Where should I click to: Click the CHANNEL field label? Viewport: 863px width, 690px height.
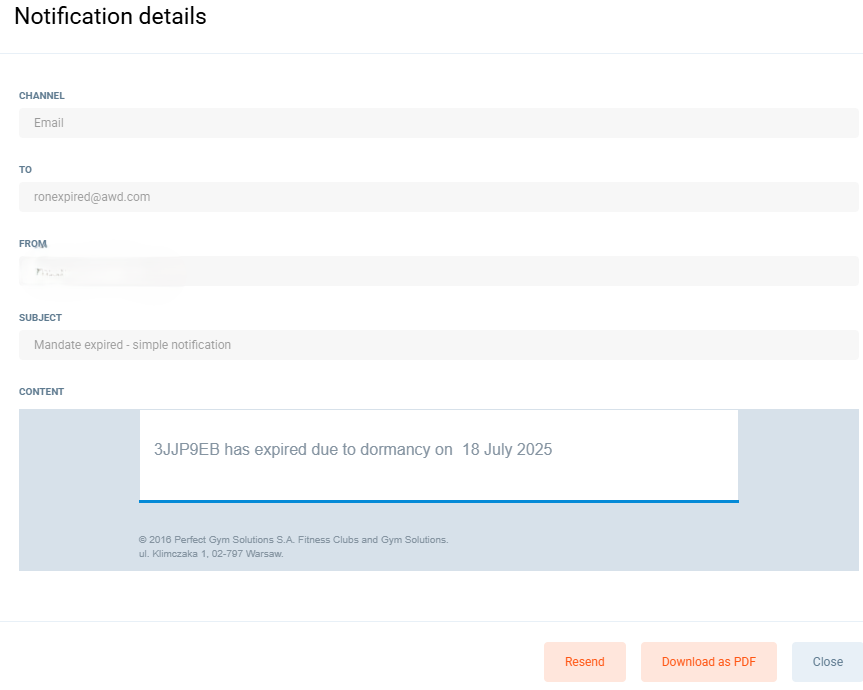click(42, 96)
